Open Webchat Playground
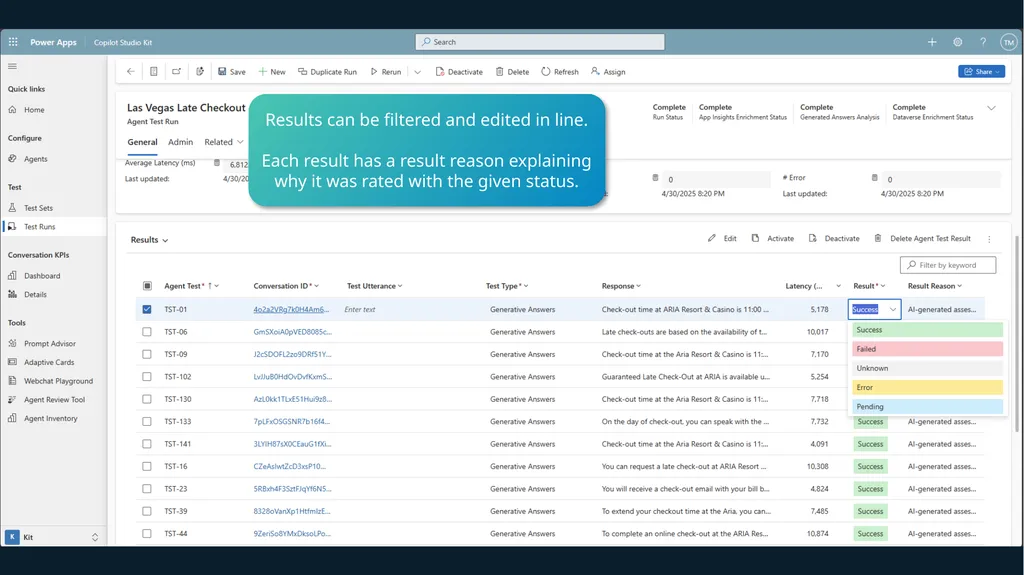The image size is (1024, 575). tap(58, 381)
